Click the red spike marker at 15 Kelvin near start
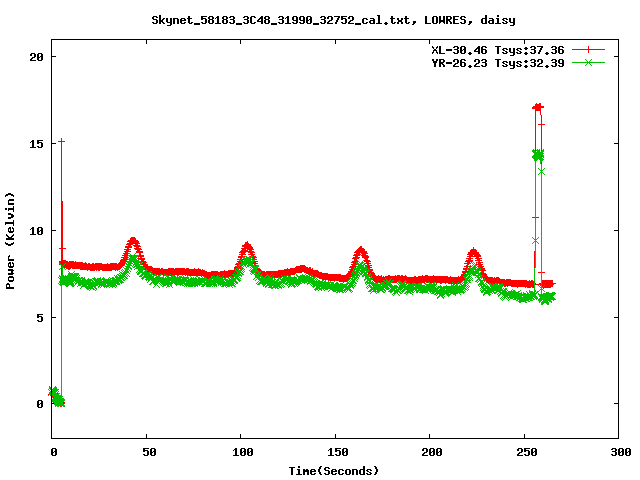The image size is (640, 480). 62,141
